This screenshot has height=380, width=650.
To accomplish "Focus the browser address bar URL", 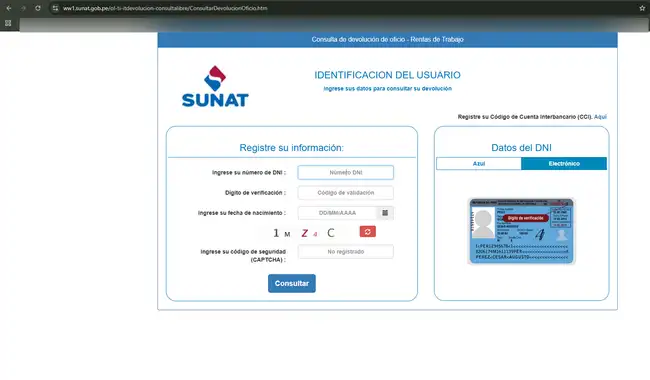I will click(165, 8).
